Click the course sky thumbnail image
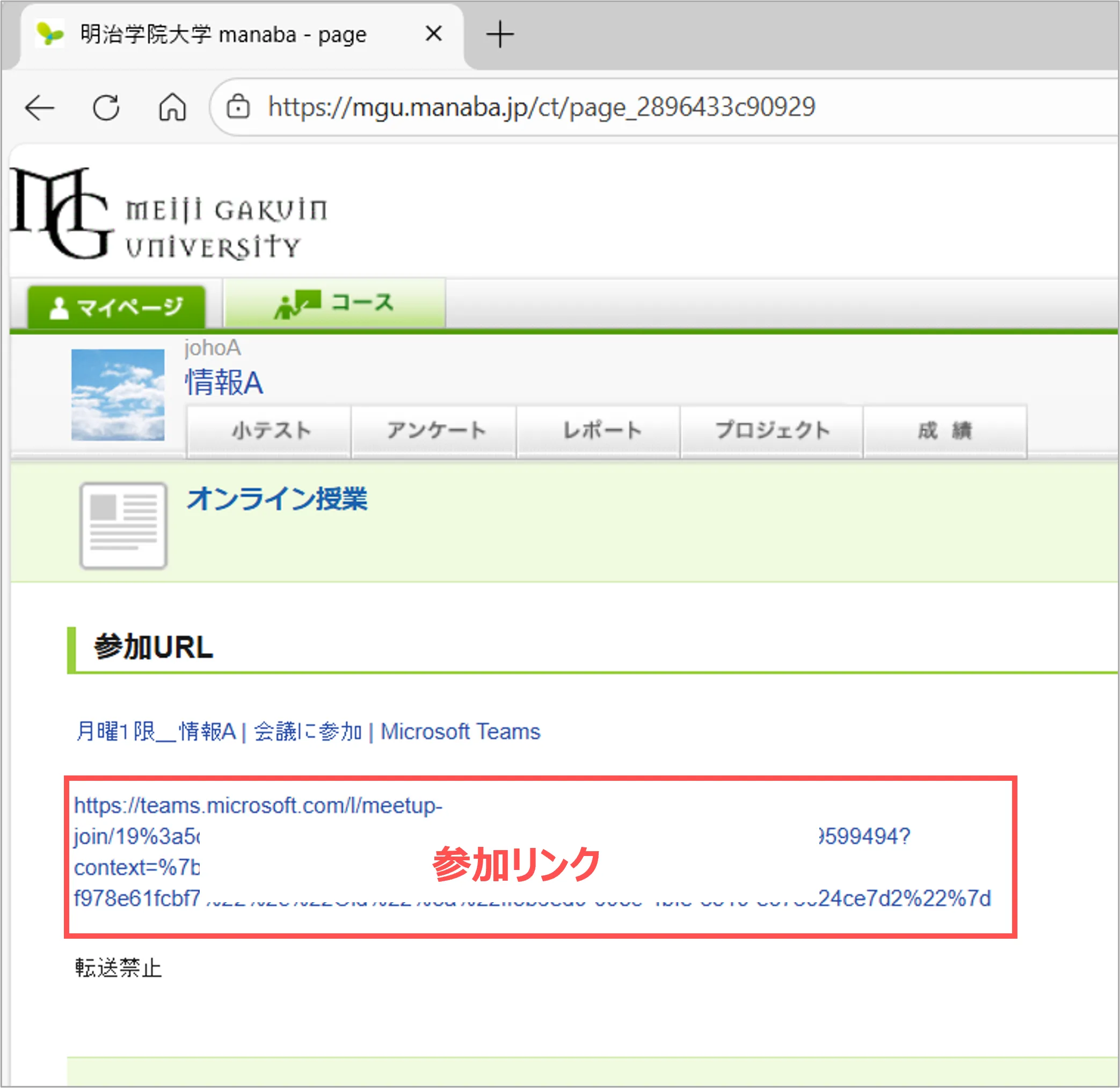Screen dimensions: 1120x1088 pos(118,395)
